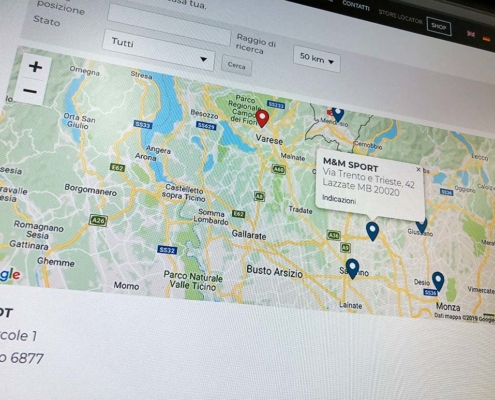Select the blue store pin under M&M SPORT popup

pos(372,231)
